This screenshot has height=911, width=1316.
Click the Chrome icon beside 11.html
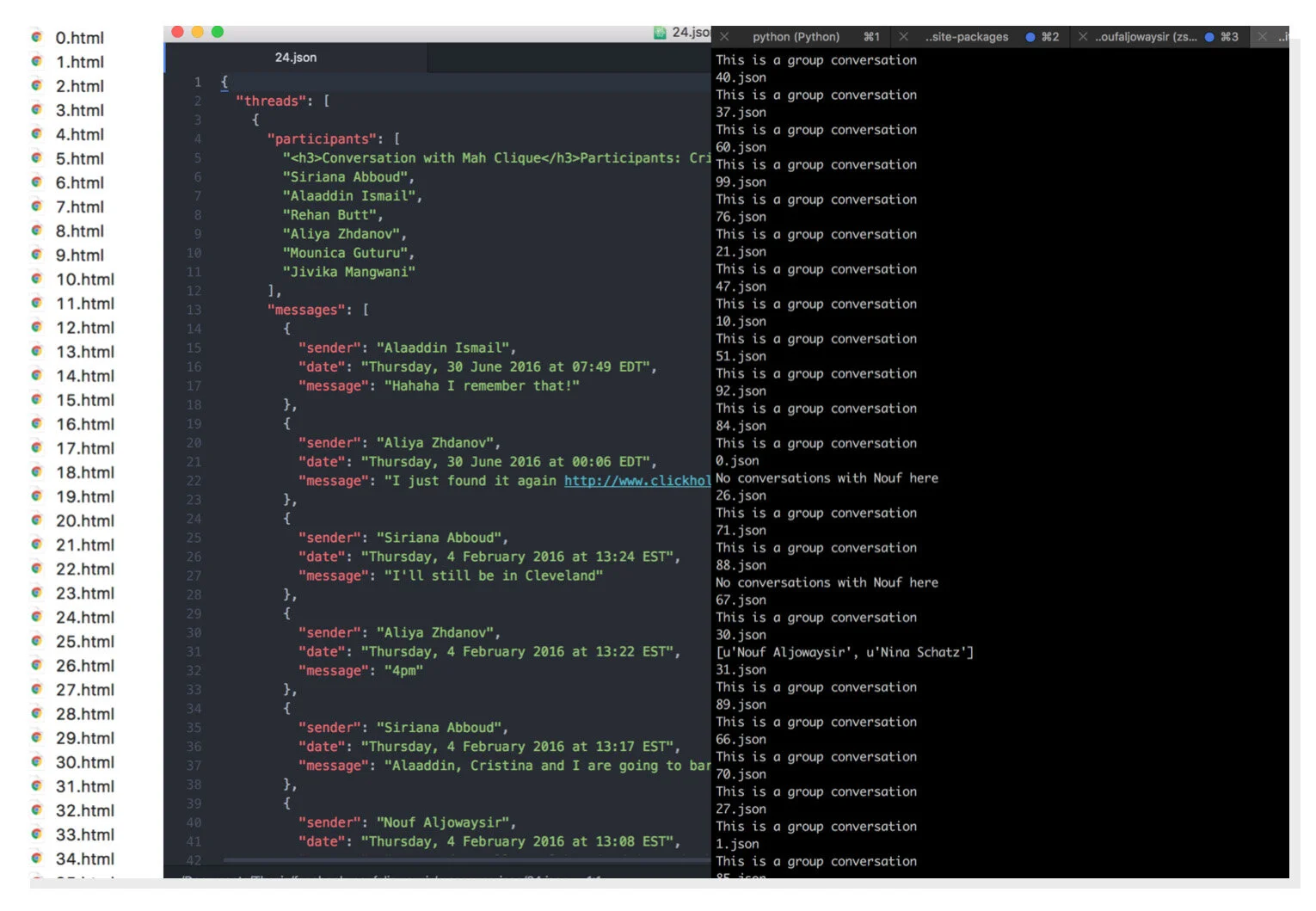pyautogui.click(x=37, y=303)
